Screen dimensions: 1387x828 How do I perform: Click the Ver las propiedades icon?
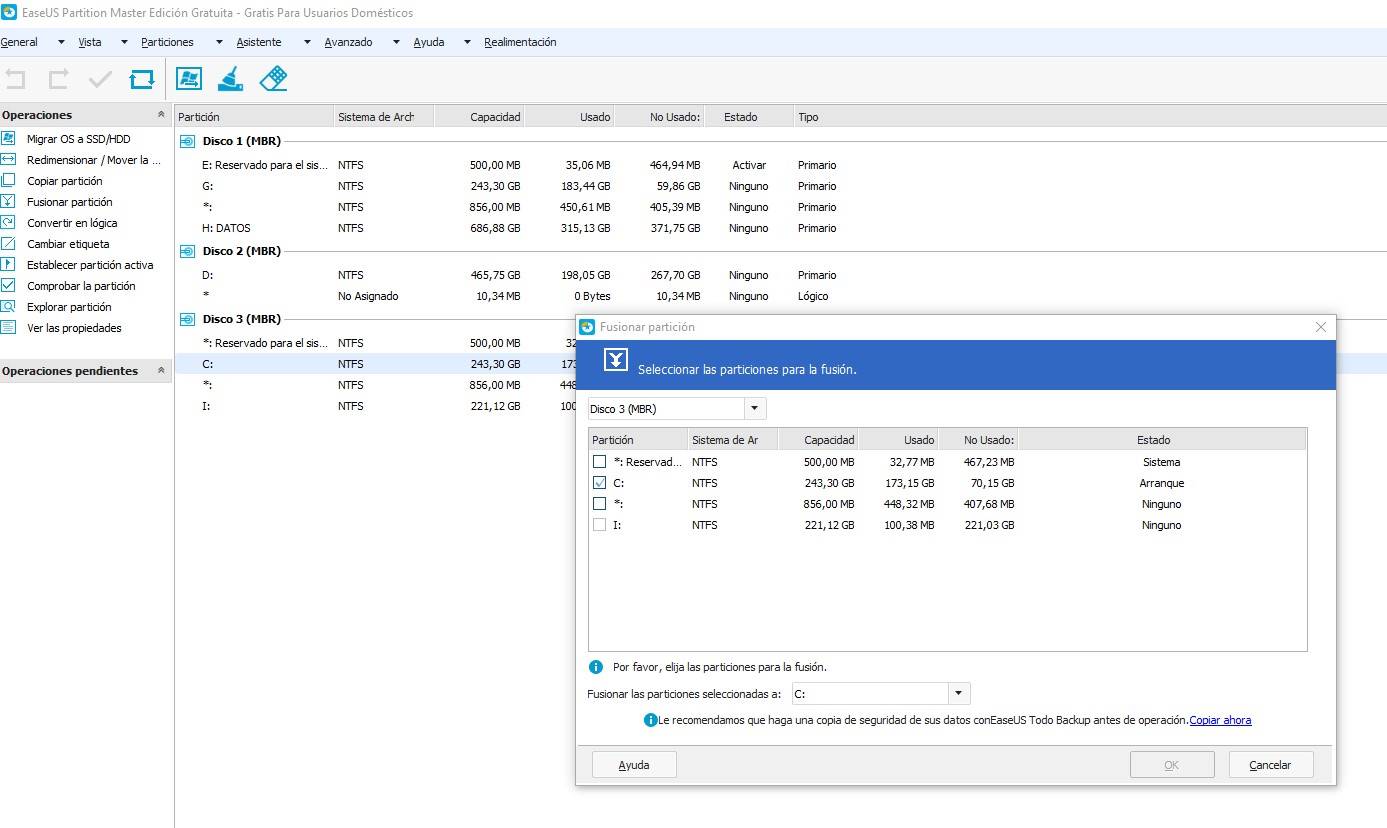8,328
